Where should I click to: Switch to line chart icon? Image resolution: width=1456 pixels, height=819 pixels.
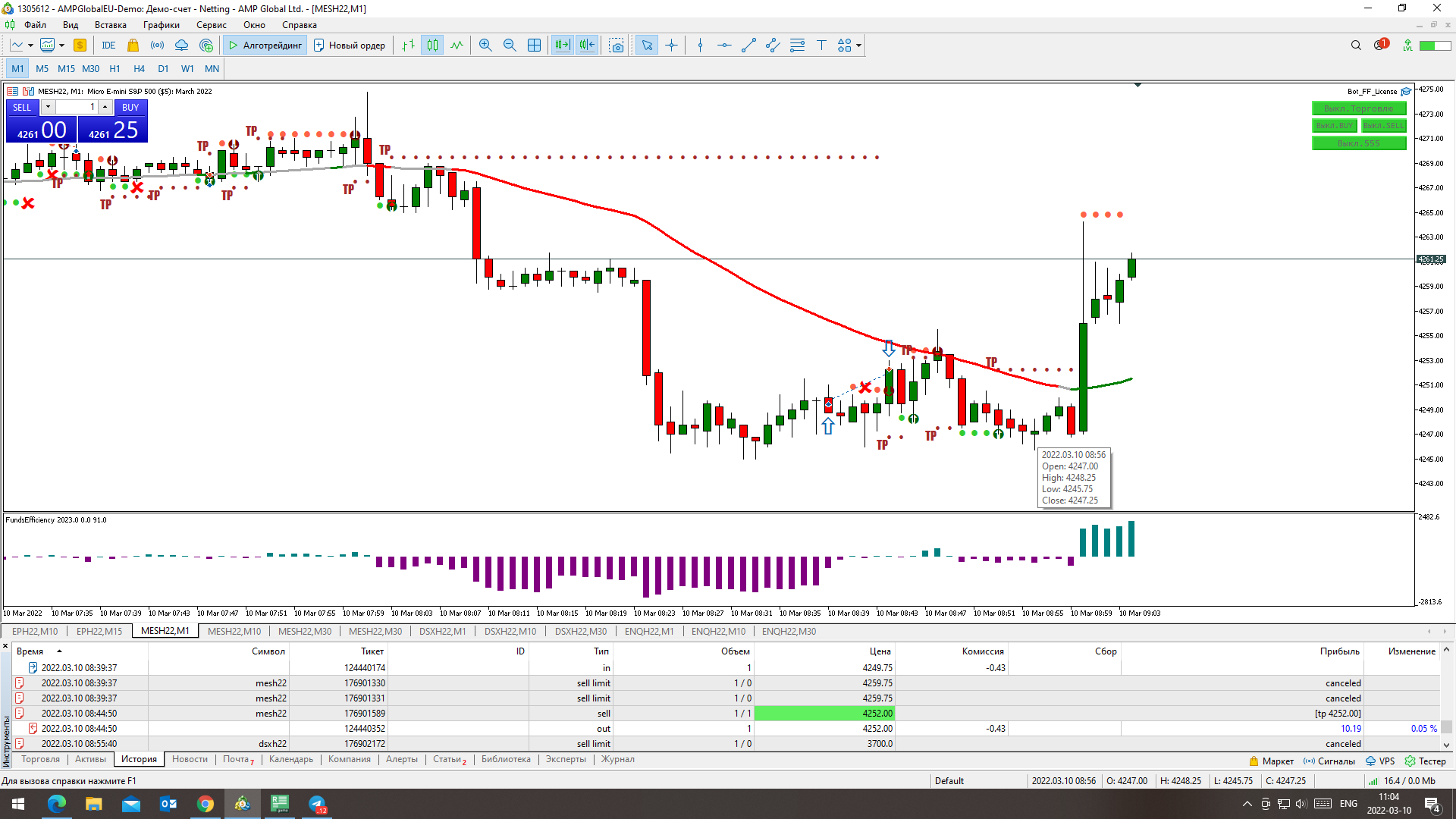(x=457, y=45)
